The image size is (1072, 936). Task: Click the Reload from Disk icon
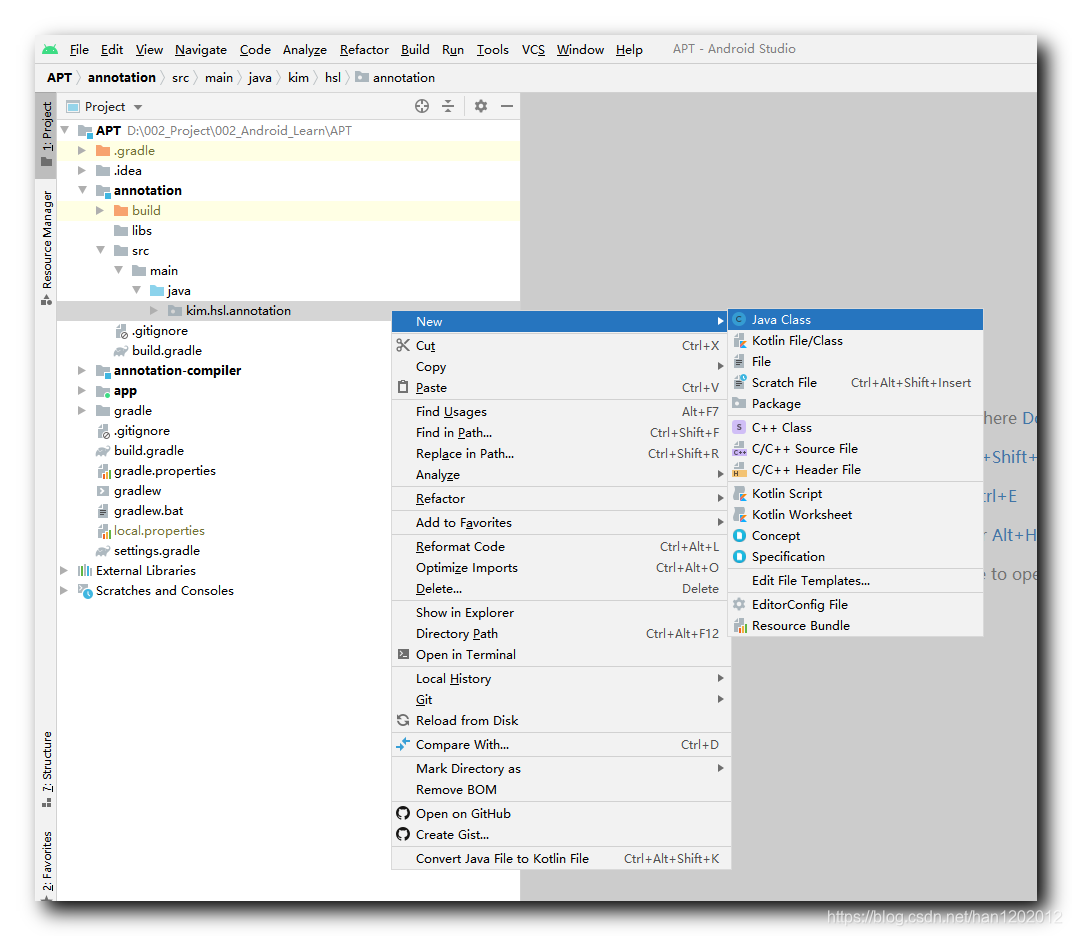click(x=403, y=720)
